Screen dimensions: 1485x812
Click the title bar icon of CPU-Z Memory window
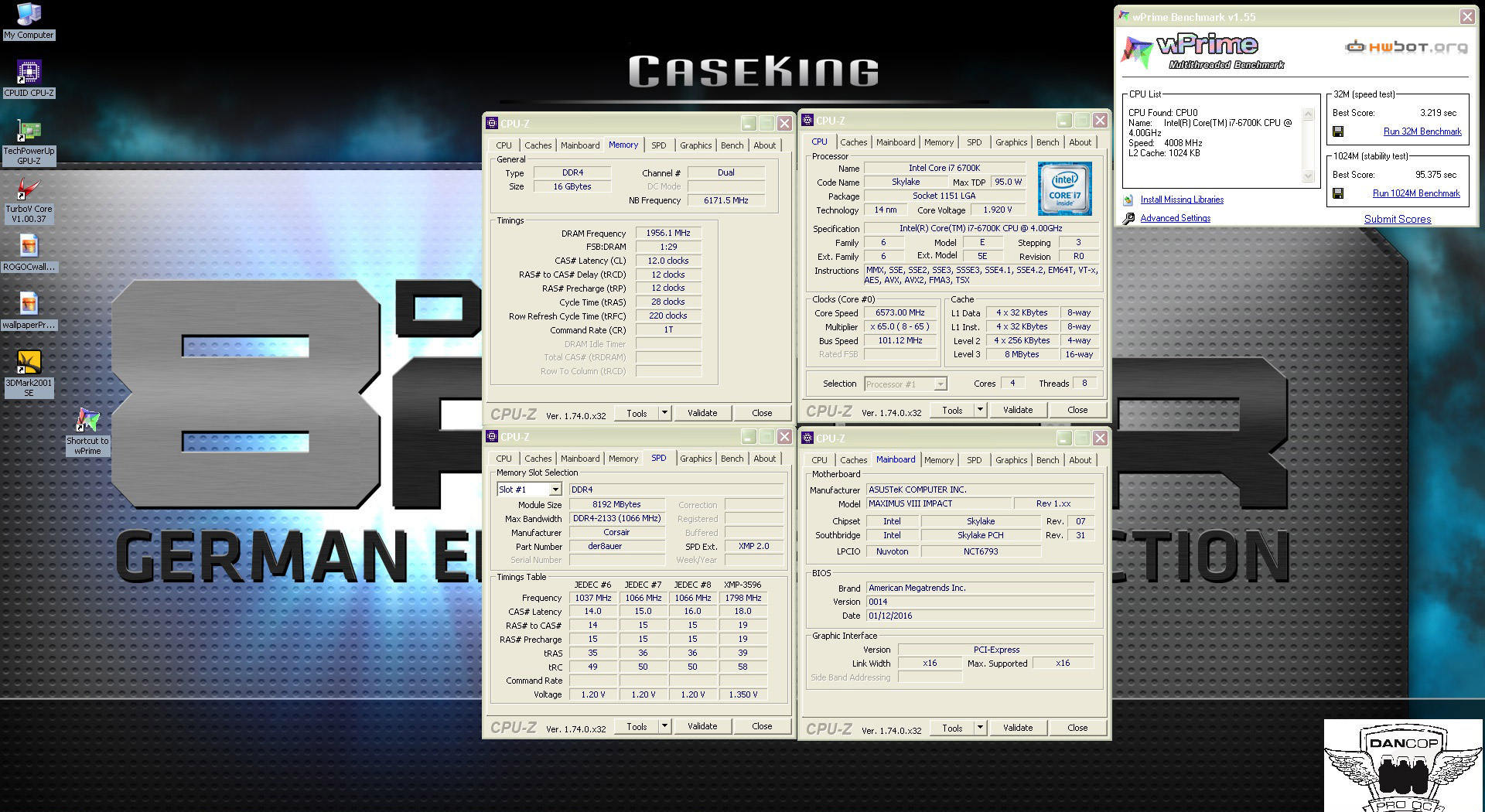491,123
